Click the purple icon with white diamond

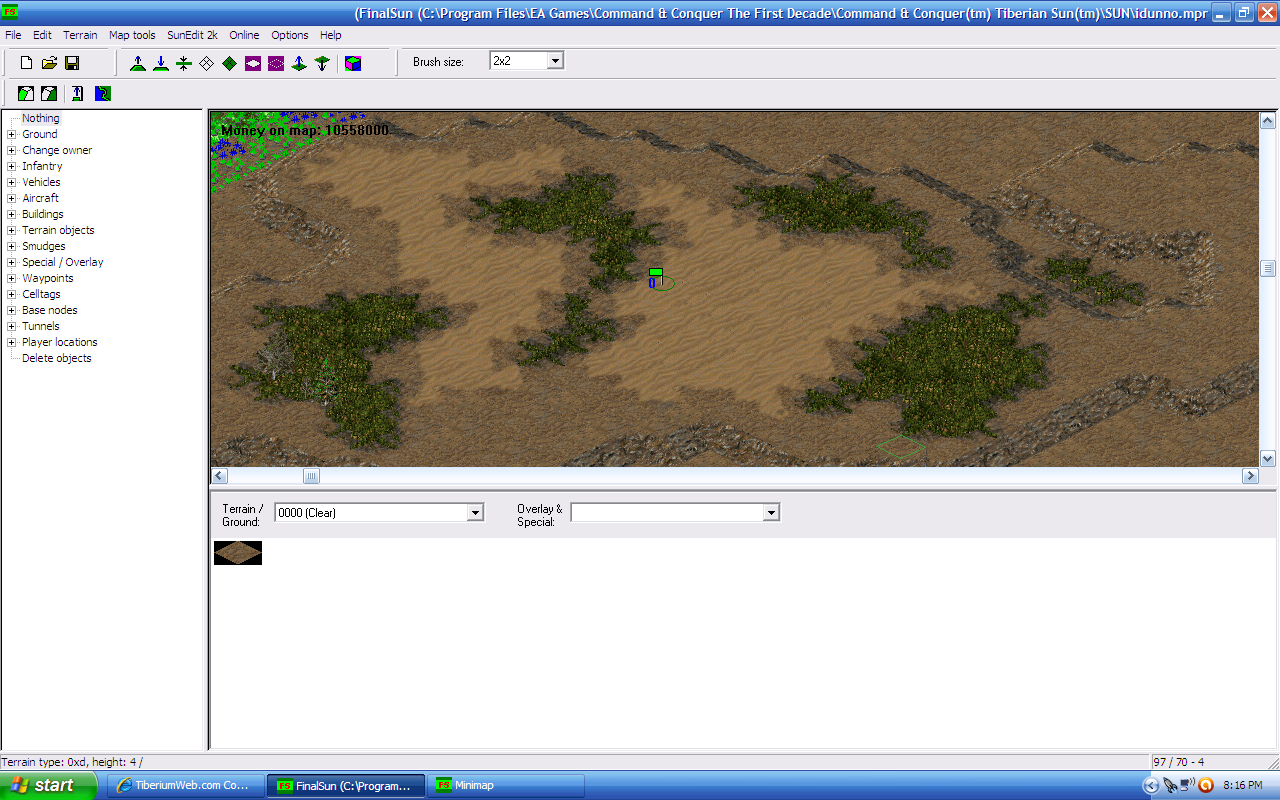pyautogui.click(x=253, y=63)
